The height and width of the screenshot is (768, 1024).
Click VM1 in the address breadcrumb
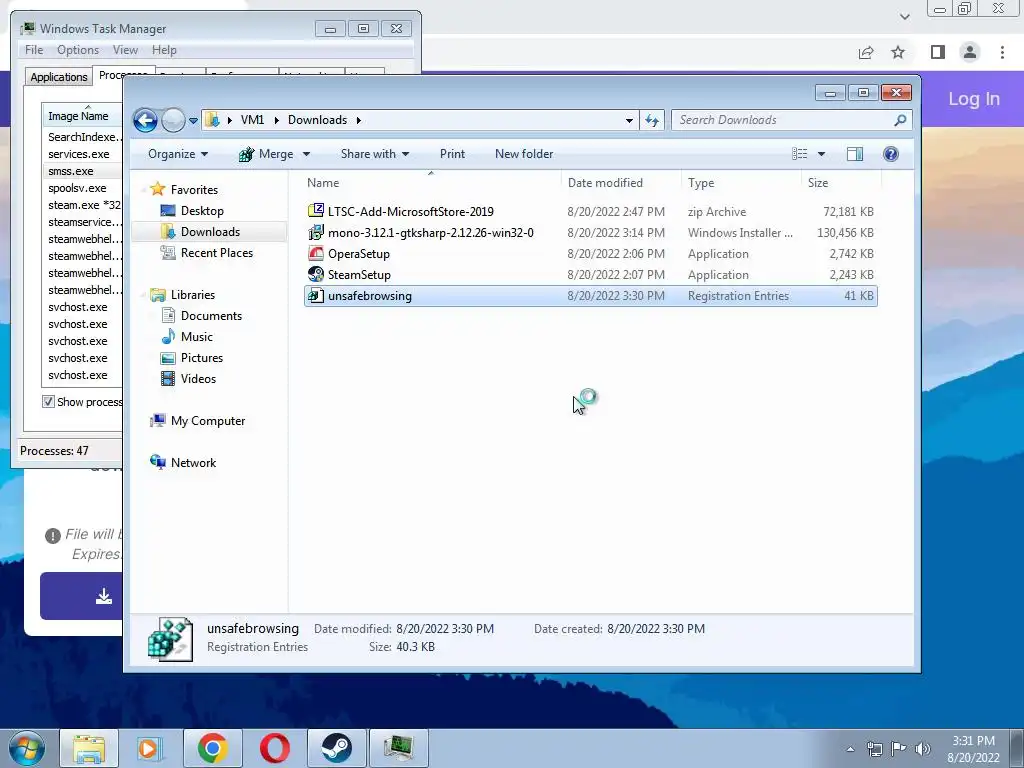pyautogui.click(x=252, y=120)
